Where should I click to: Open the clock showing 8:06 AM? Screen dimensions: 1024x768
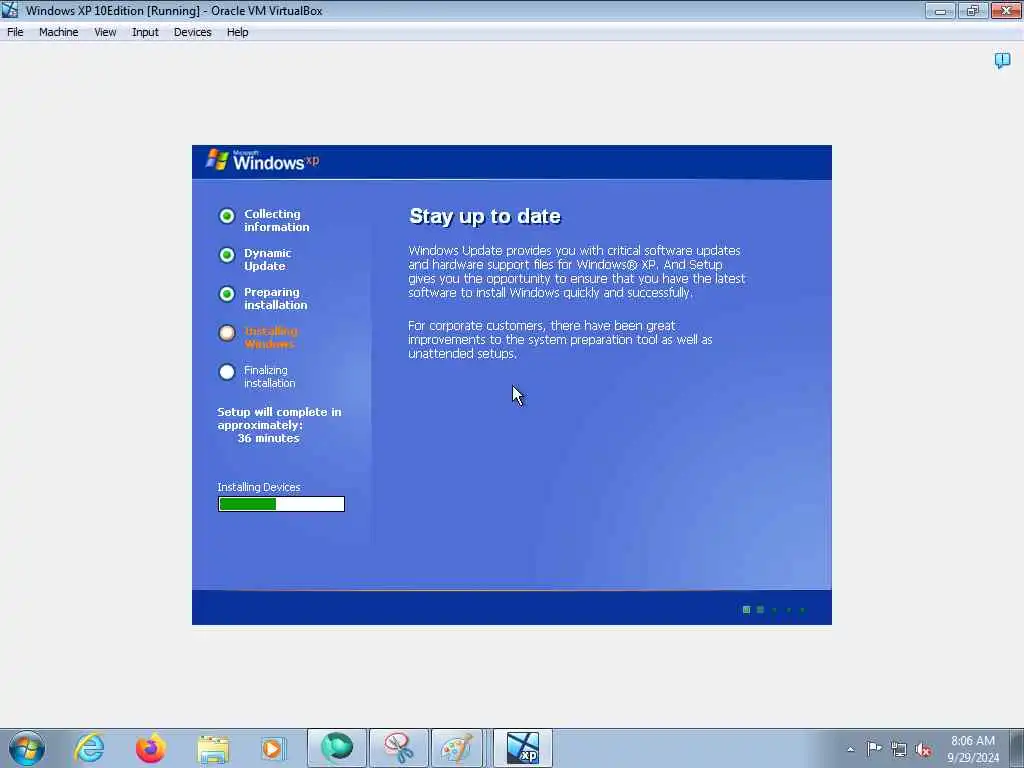click(972, 748)
